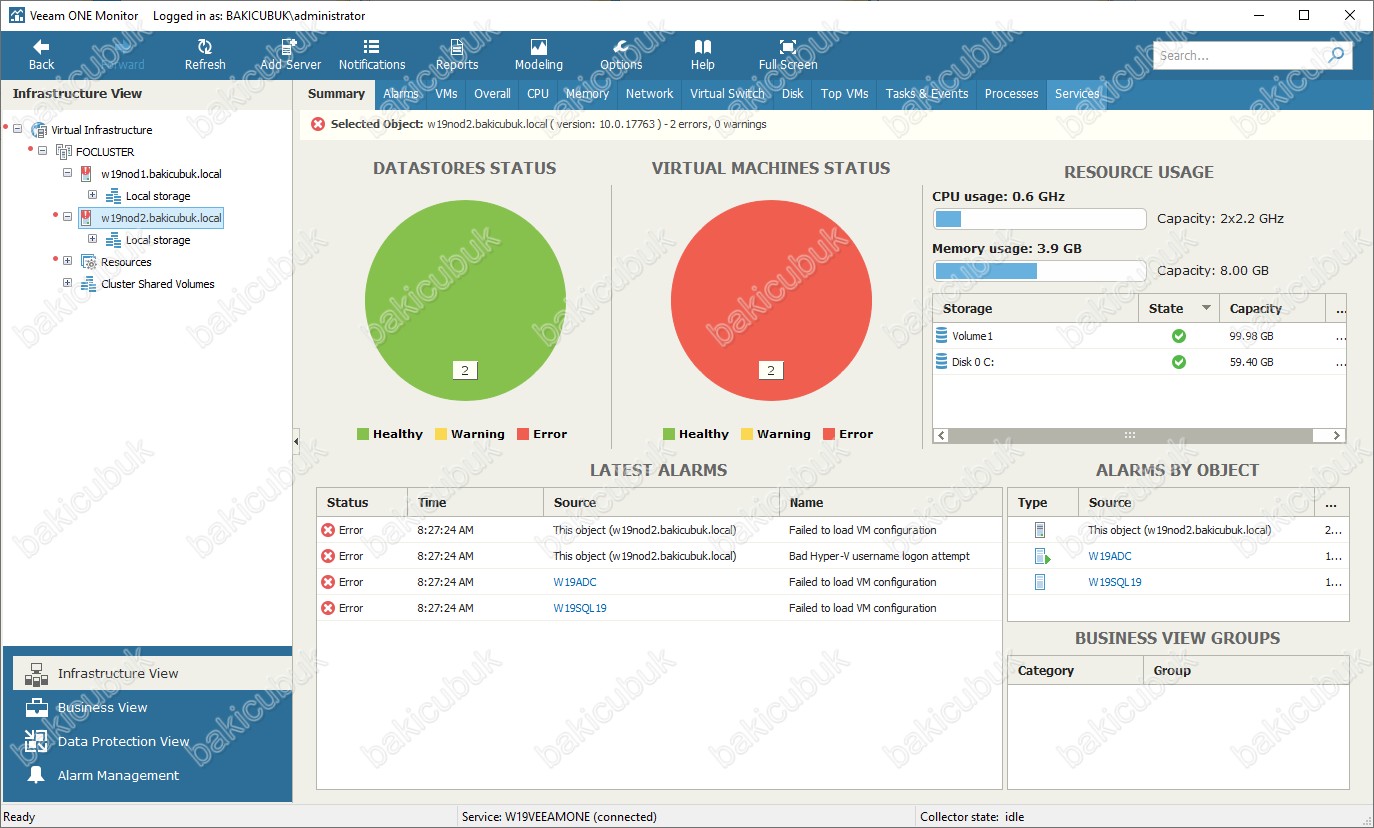Switch to Tasks & Events tab

(x=927, y=94)
